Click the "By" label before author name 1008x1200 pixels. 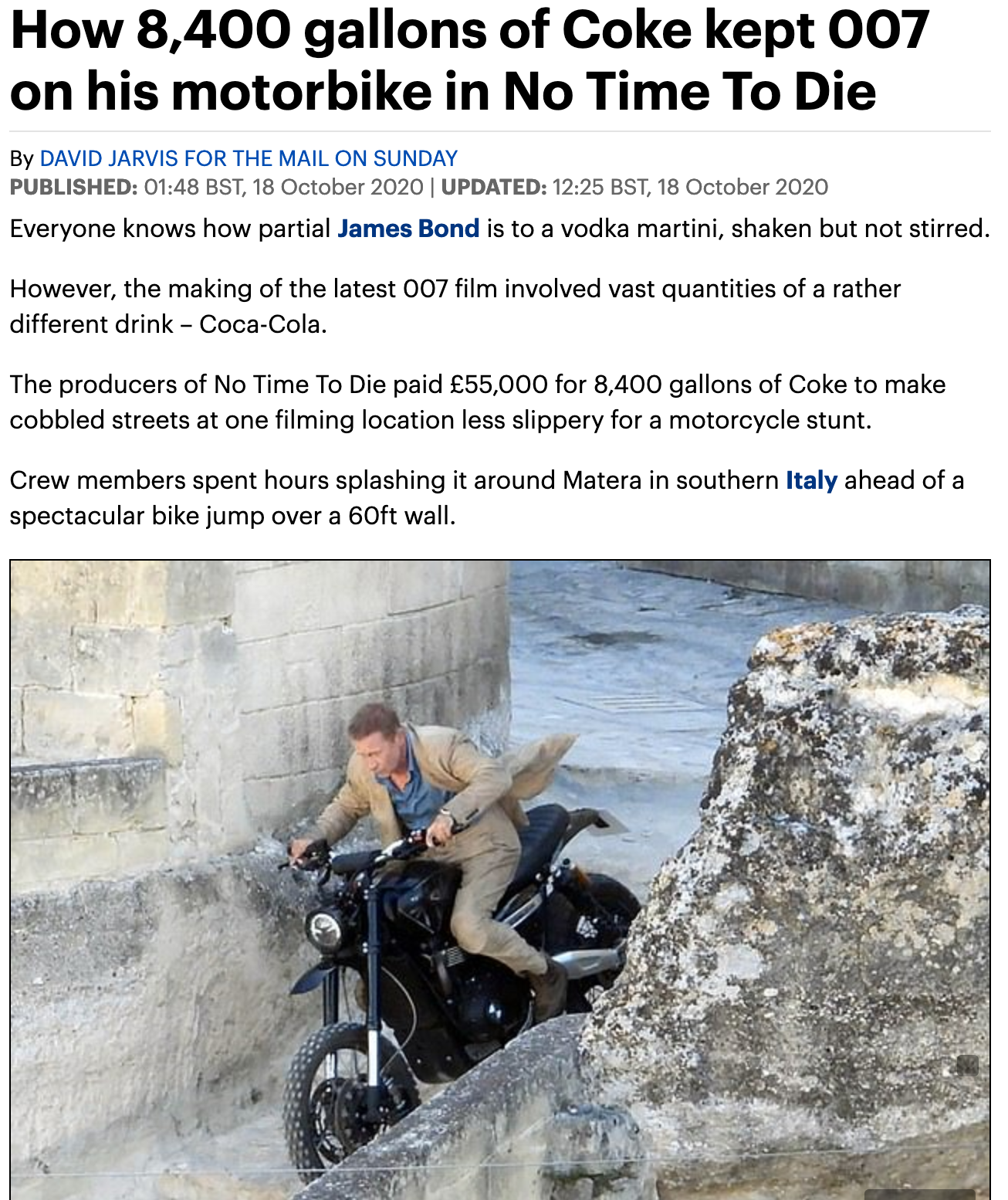pyautogui.click(x=22, y=159)
